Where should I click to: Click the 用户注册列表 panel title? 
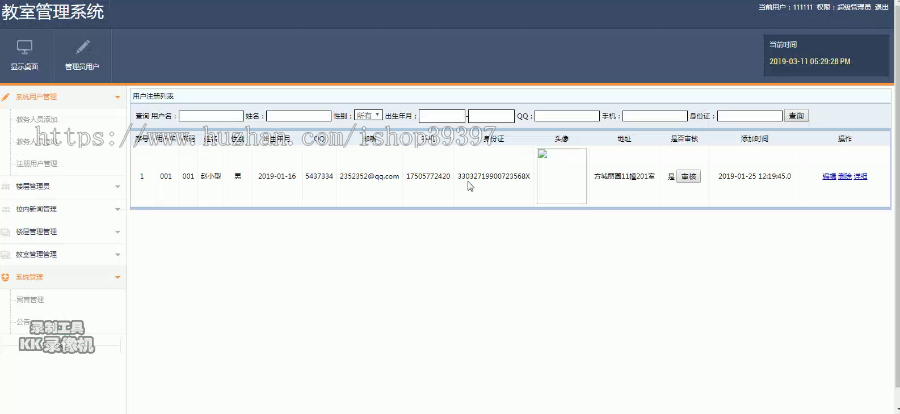[153, 96]
